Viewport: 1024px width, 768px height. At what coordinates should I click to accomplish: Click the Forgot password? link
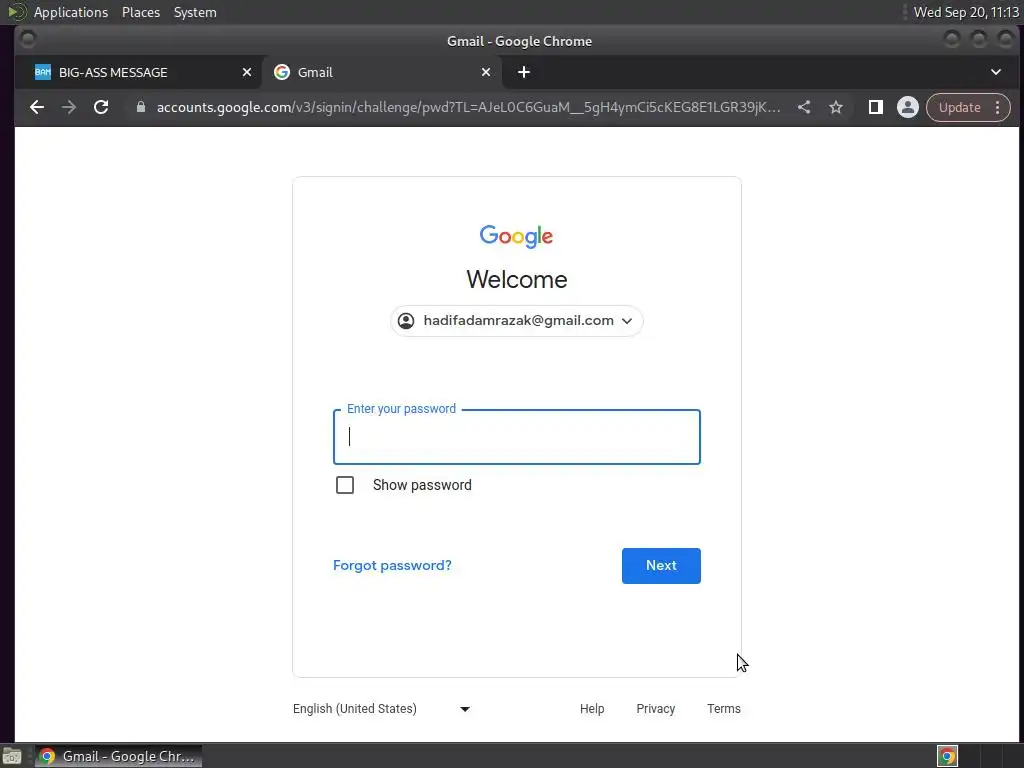392,566
